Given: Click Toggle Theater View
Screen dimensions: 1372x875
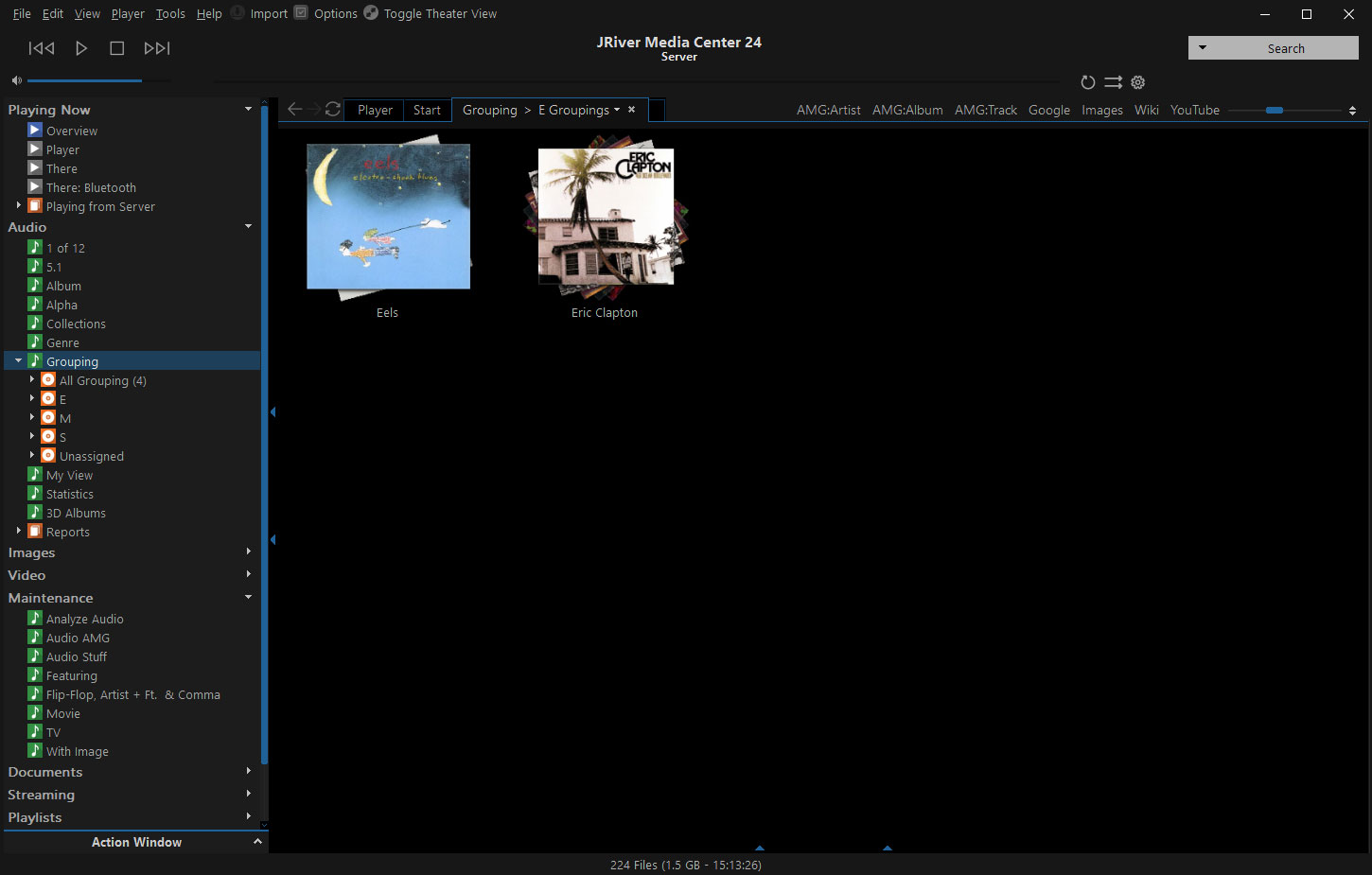Looking at the screenshot, I should (431, 13).
